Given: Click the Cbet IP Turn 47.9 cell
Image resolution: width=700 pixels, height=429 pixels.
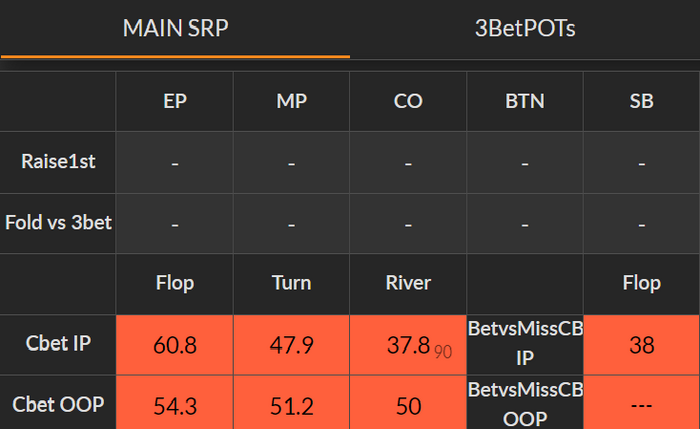Looking at the screenshot, I should [x=291, y=345].
